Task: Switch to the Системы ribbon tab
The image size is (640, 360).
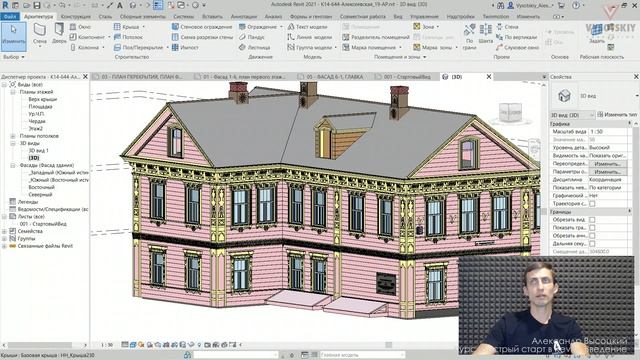Action: [183, 16]
